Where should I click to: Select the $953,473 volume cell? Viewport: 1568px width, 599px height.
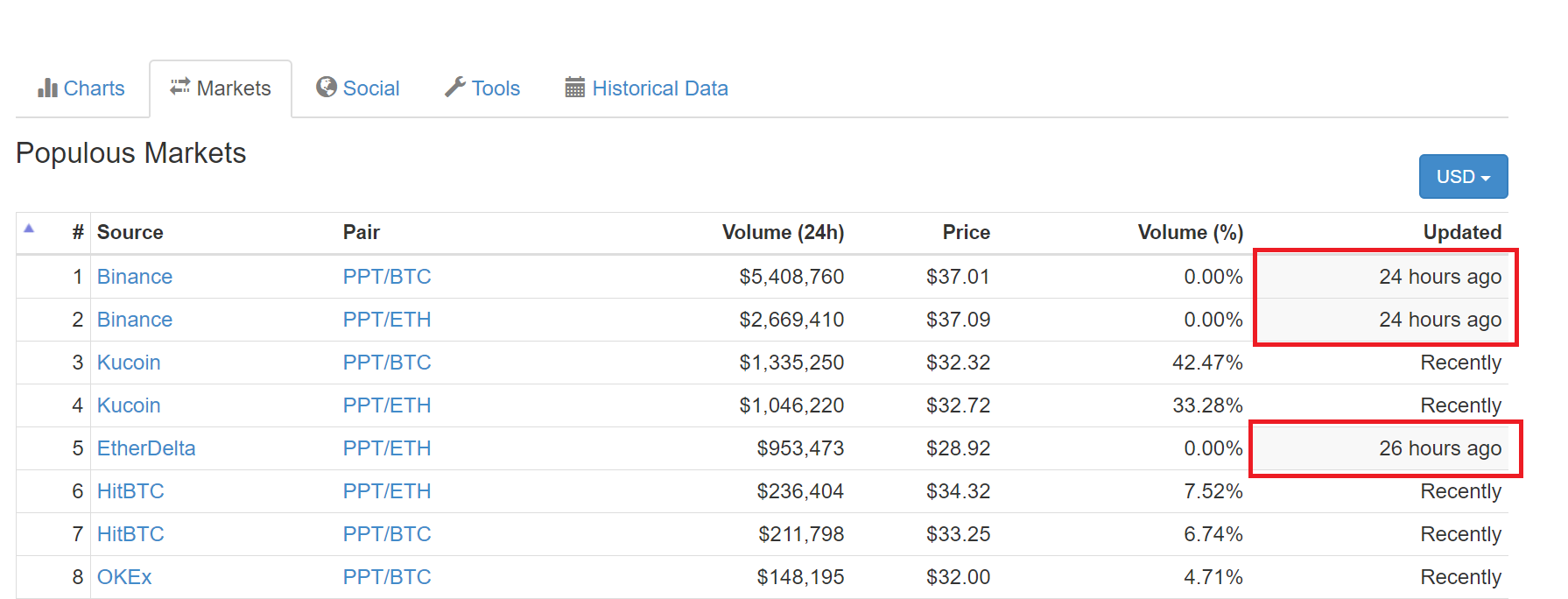pos(800,448)
